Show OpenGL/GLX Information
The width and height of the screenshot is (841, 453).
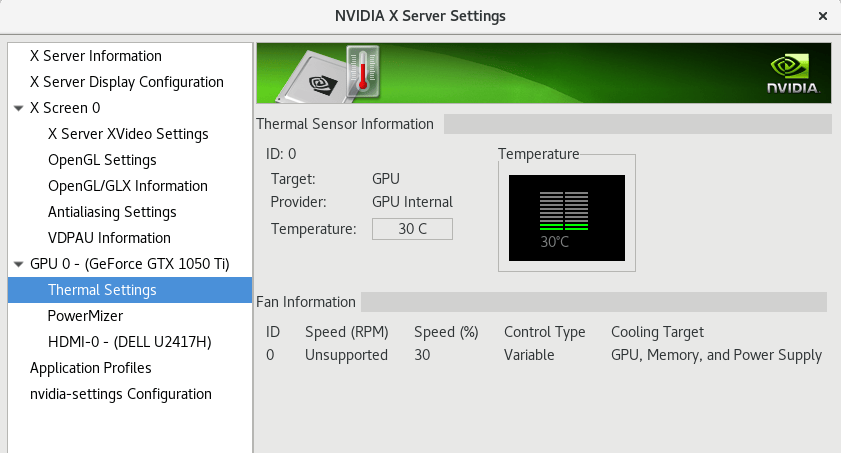pos(128,186)
